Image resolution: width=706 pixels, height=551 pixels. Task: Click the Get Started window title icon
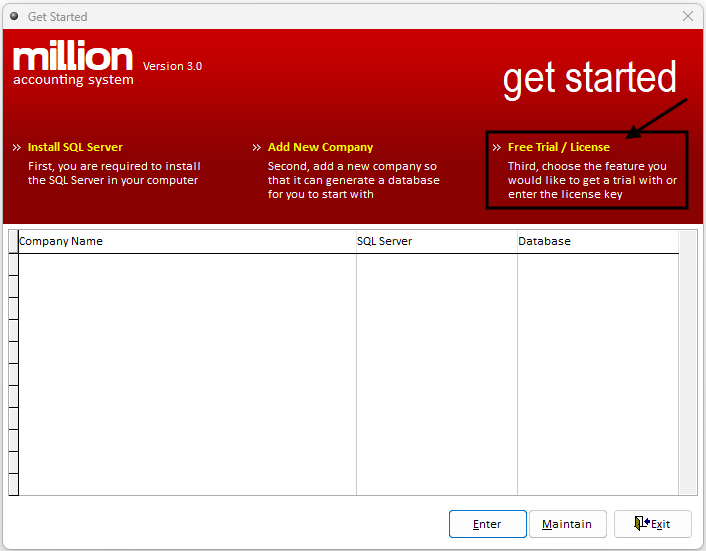coord(14,16)
